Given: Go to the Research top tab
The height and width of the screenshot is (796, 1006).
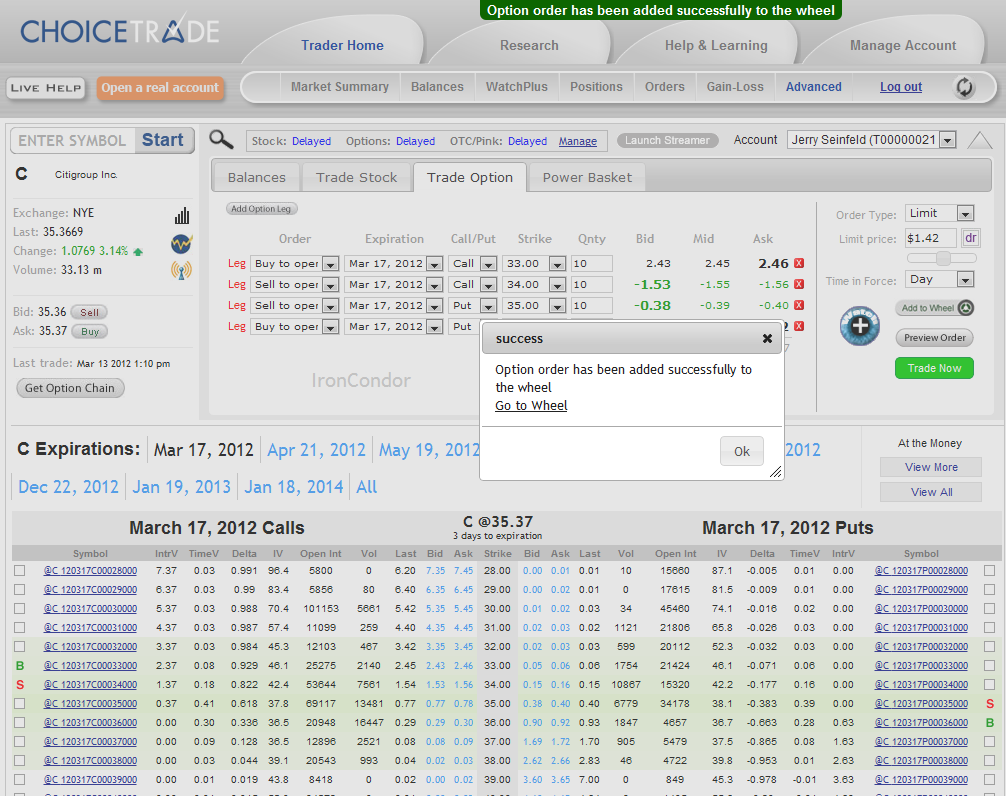Looking at the screenshot, I should point(529,46).
